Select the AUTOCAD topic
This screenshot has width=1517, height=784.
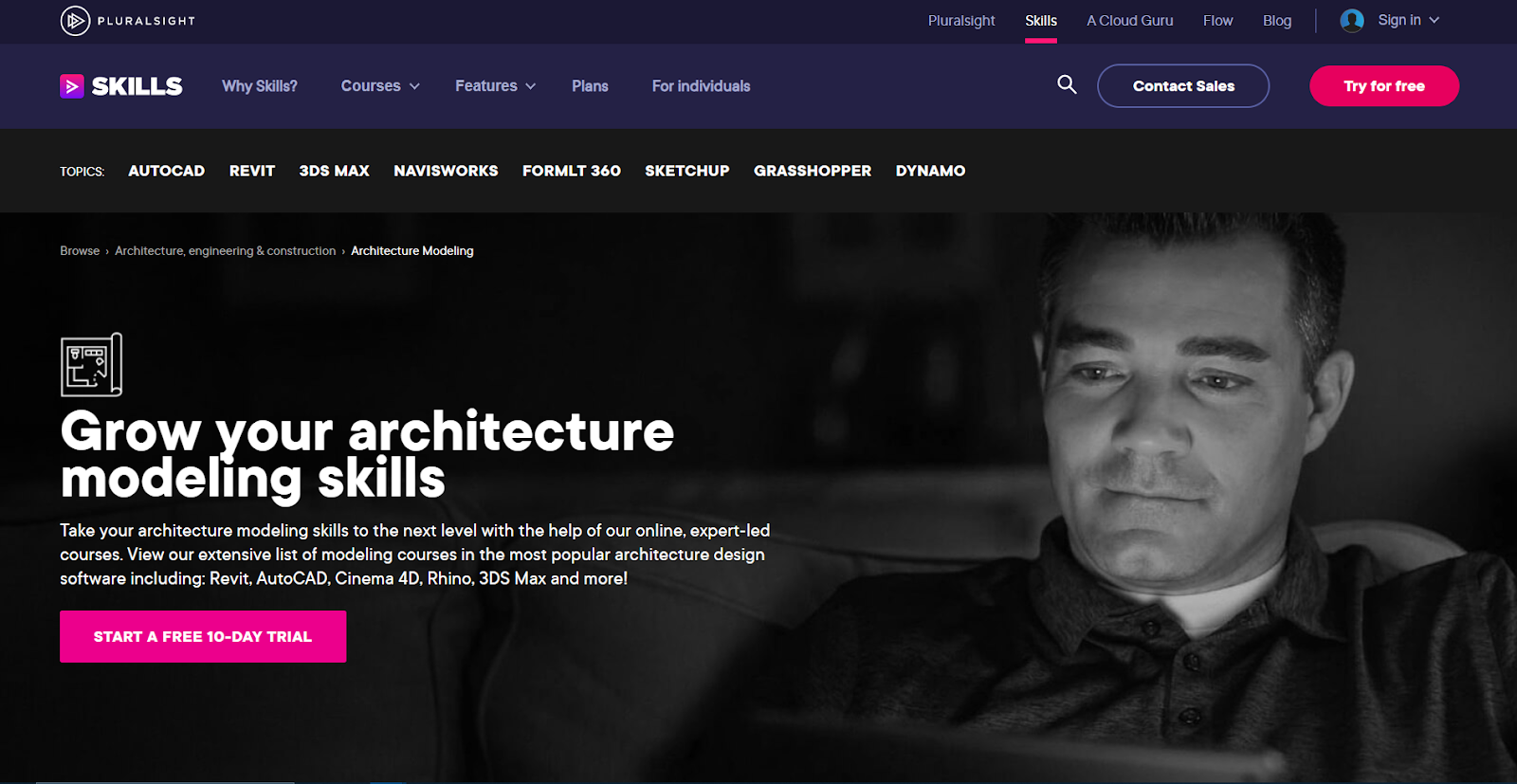tap(167, 171)
